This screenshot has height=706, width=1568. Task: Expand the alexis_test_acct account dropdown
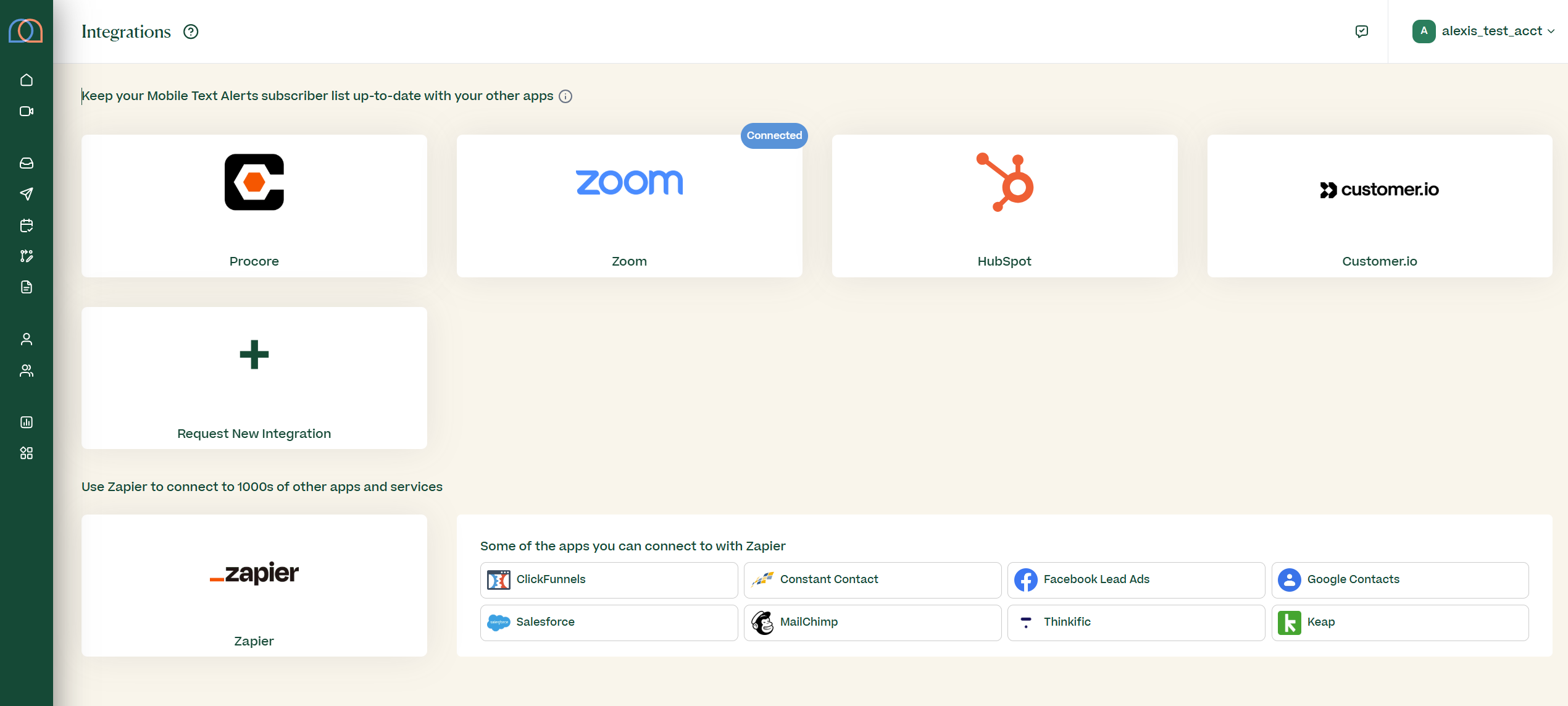pyautogui.click(x=1483, y=31)
